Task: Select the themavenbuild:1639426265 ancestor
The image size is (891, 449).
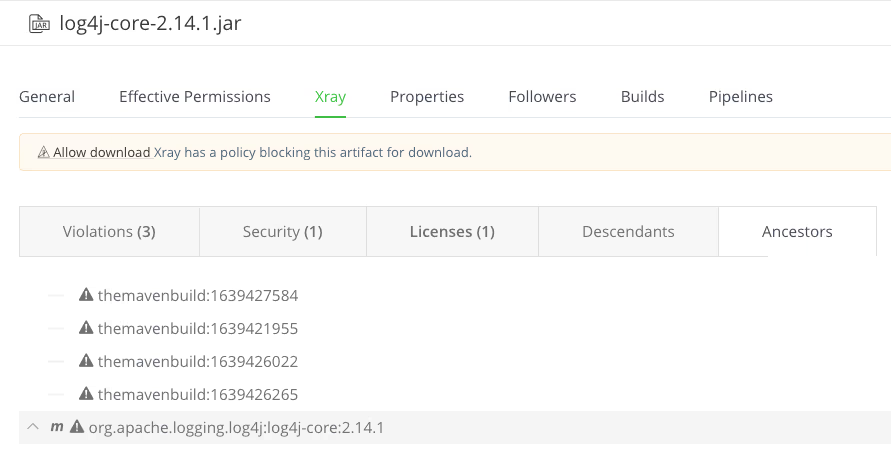Action: coord(198,394)
